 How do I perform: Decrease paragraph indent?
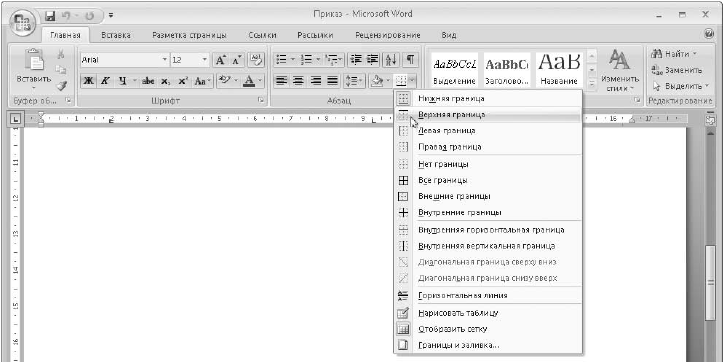tap(356, 60)
